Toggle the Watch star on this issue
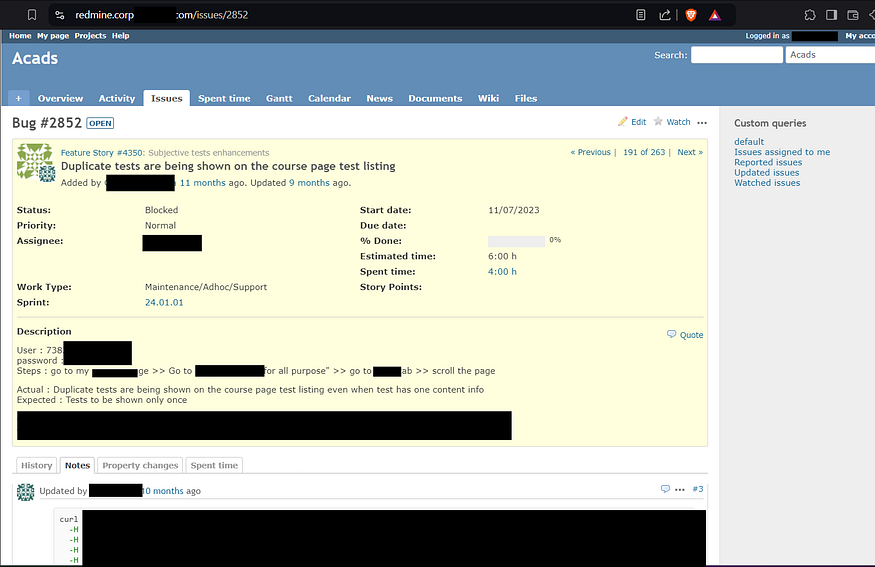875x567 pixels. (658, 121)
